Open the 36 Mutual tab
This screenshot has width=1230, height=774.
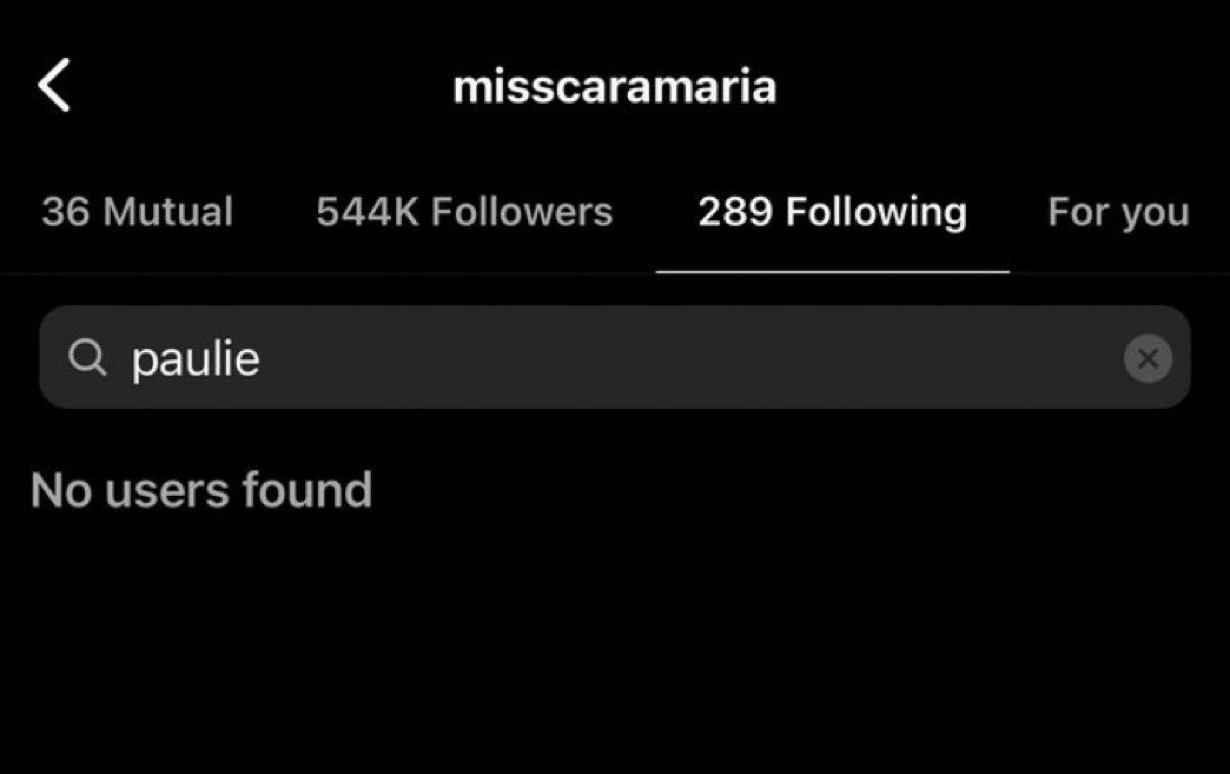[137, 212]
